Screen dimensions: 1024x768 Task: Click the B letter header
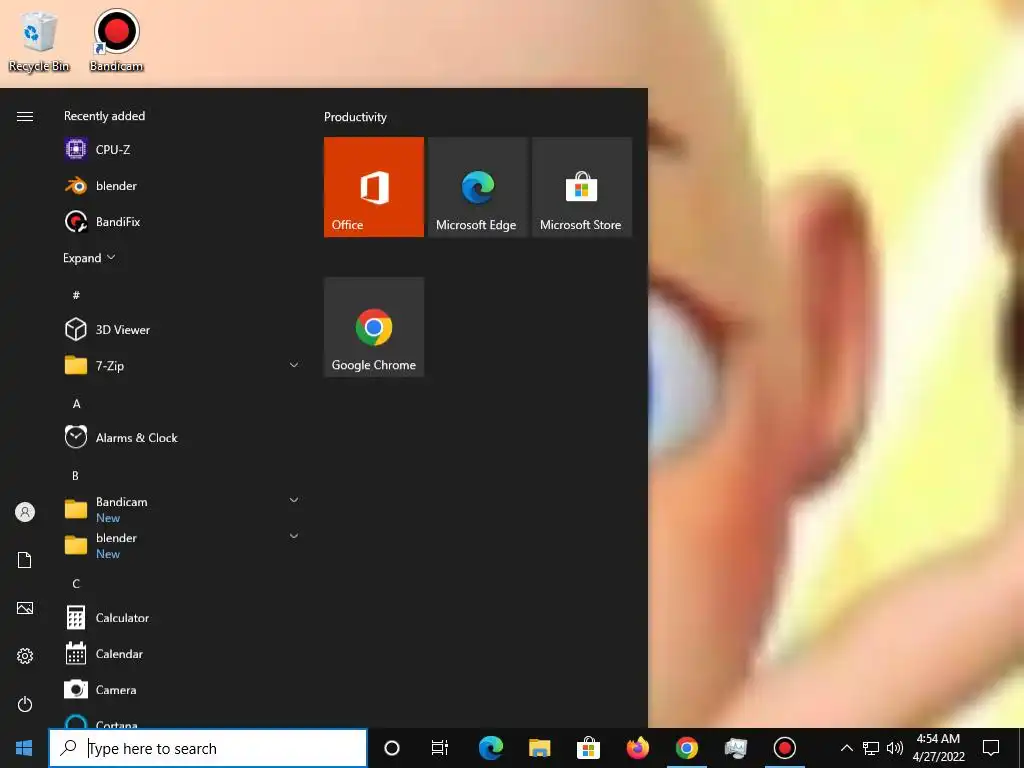pos(75,475)
